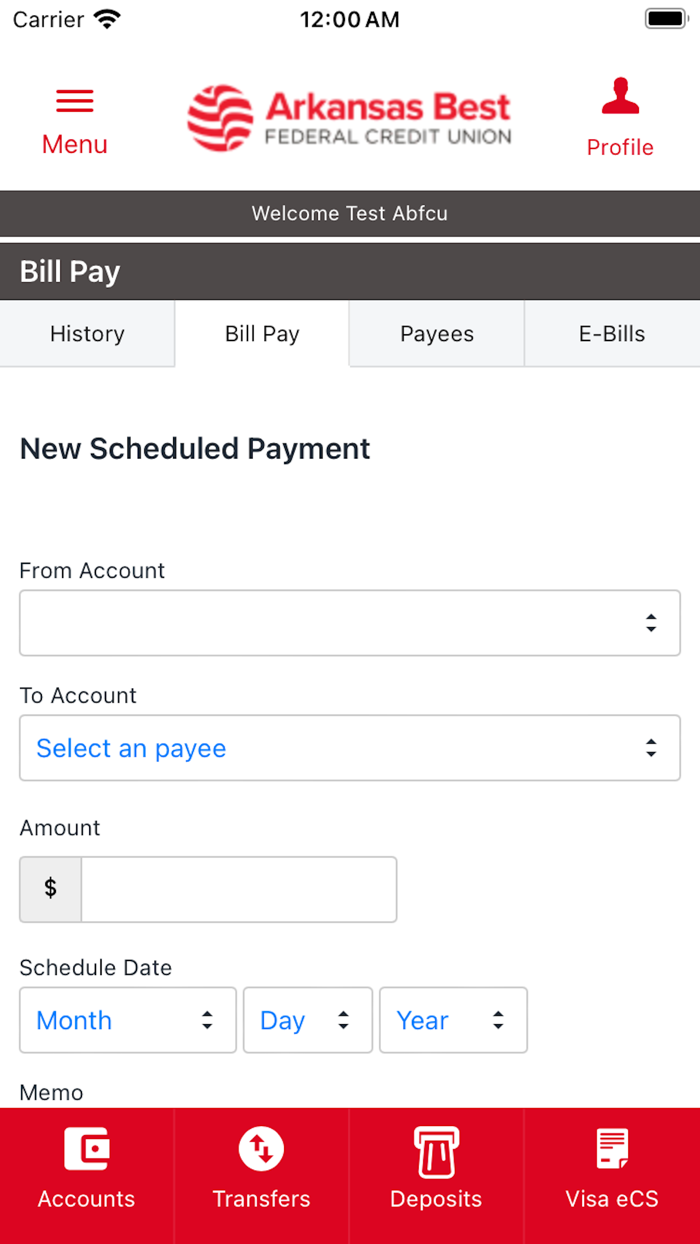Click the Profile link
700x1244 pixels.
(620, 147)
